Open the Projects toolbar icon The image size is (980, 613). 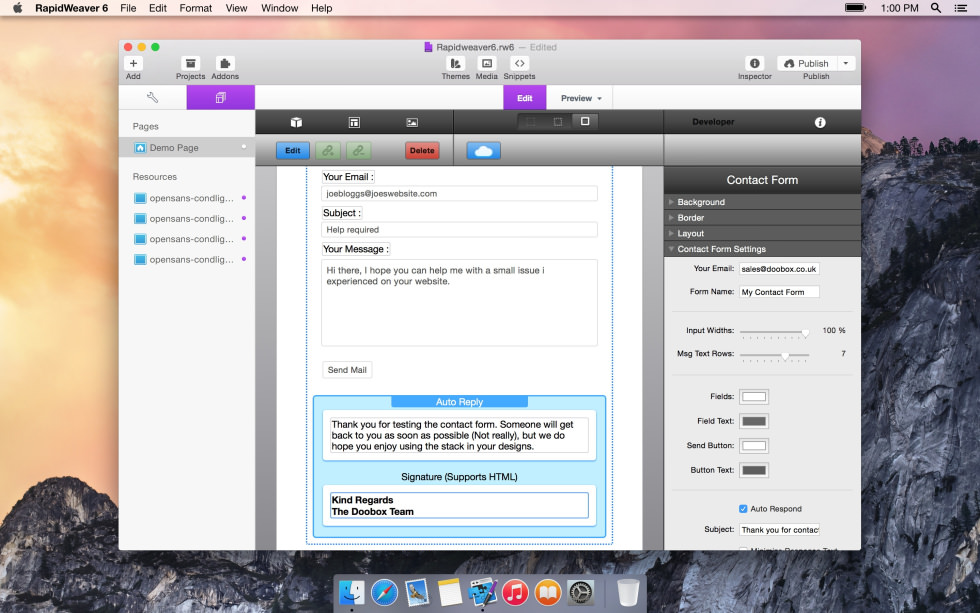[191, 63]
